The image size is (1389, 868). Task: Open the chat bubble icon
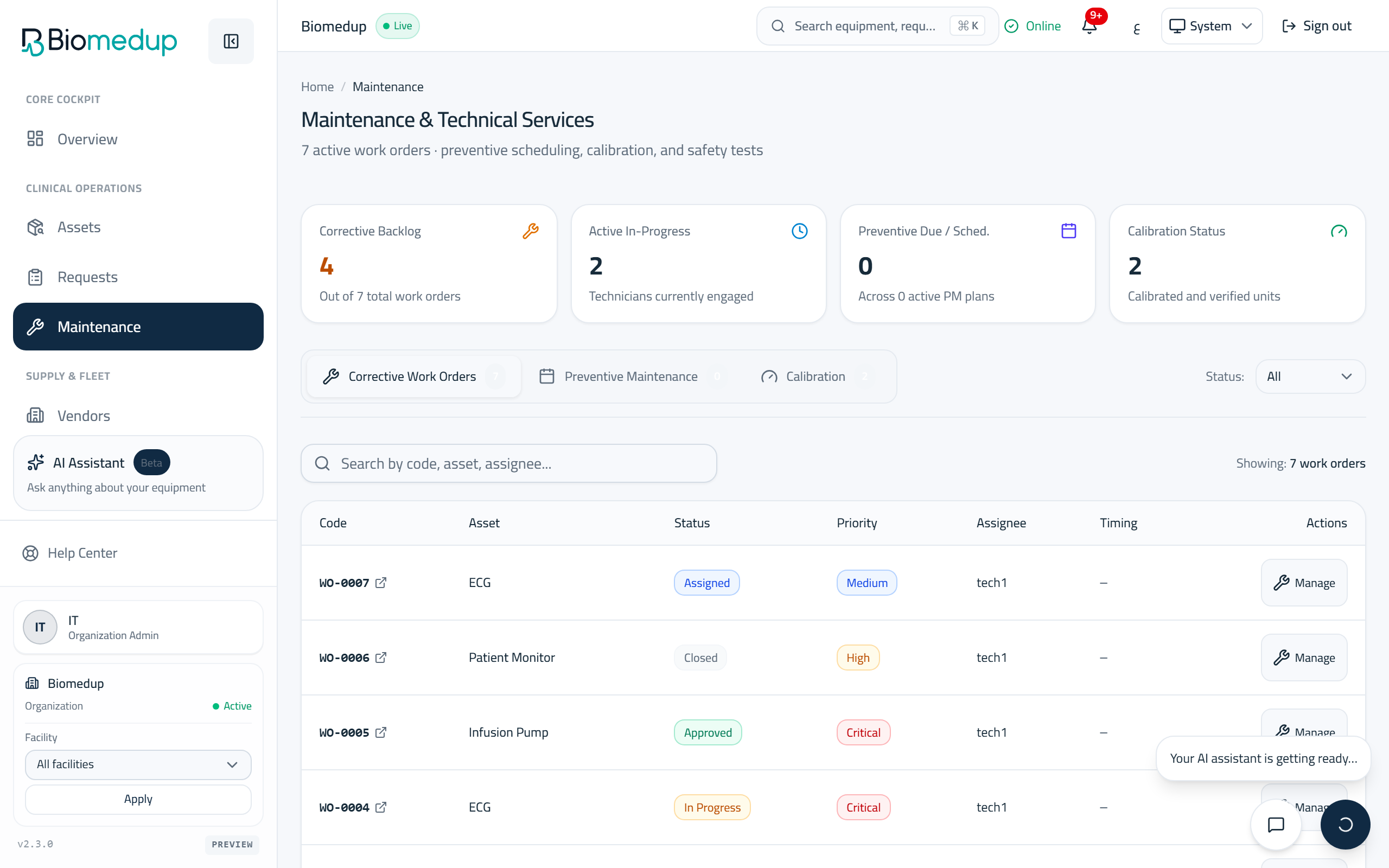[1276, 825]
